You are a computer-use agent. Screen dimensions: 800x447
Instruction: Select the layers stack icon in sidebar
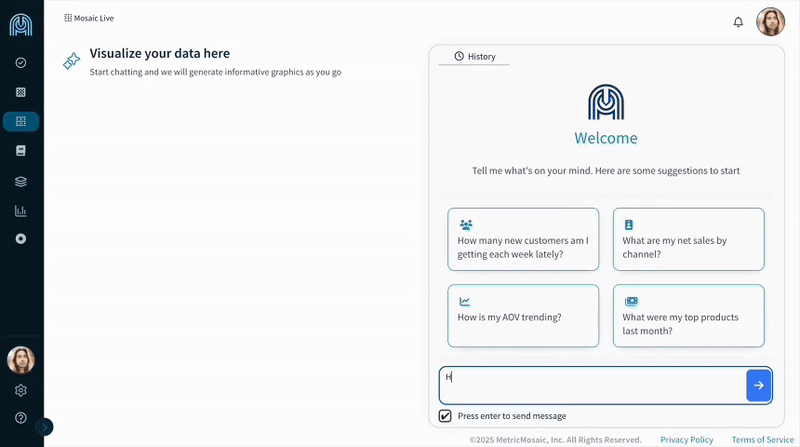21,181
